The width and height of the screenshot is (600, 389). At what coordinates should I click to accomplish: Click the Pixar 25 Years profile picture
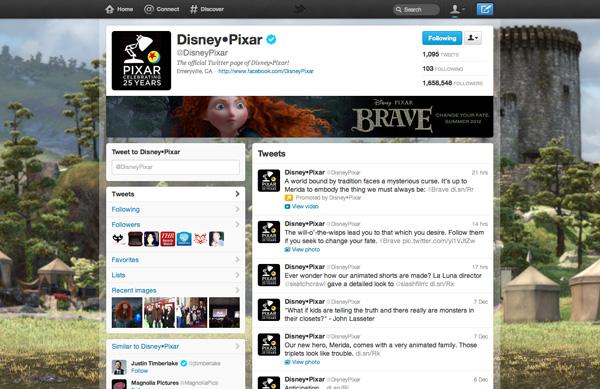tap(141, 60)
